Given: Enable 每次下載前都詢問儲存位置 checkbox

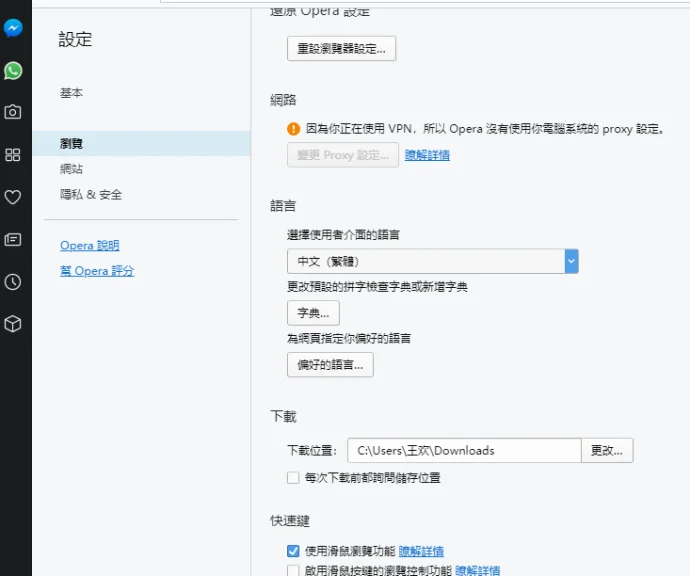Looking at the screenshot, I should (293, 478).
